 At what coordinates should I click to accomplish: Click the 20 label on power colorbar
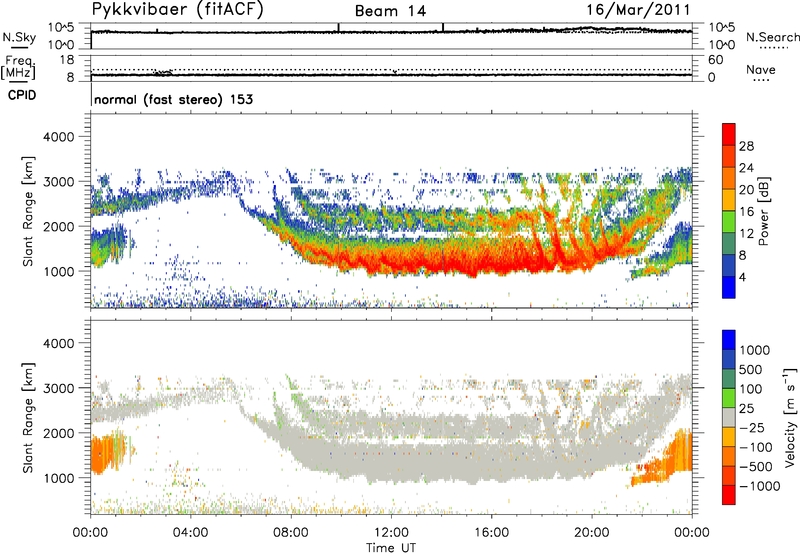coord(746,190)
